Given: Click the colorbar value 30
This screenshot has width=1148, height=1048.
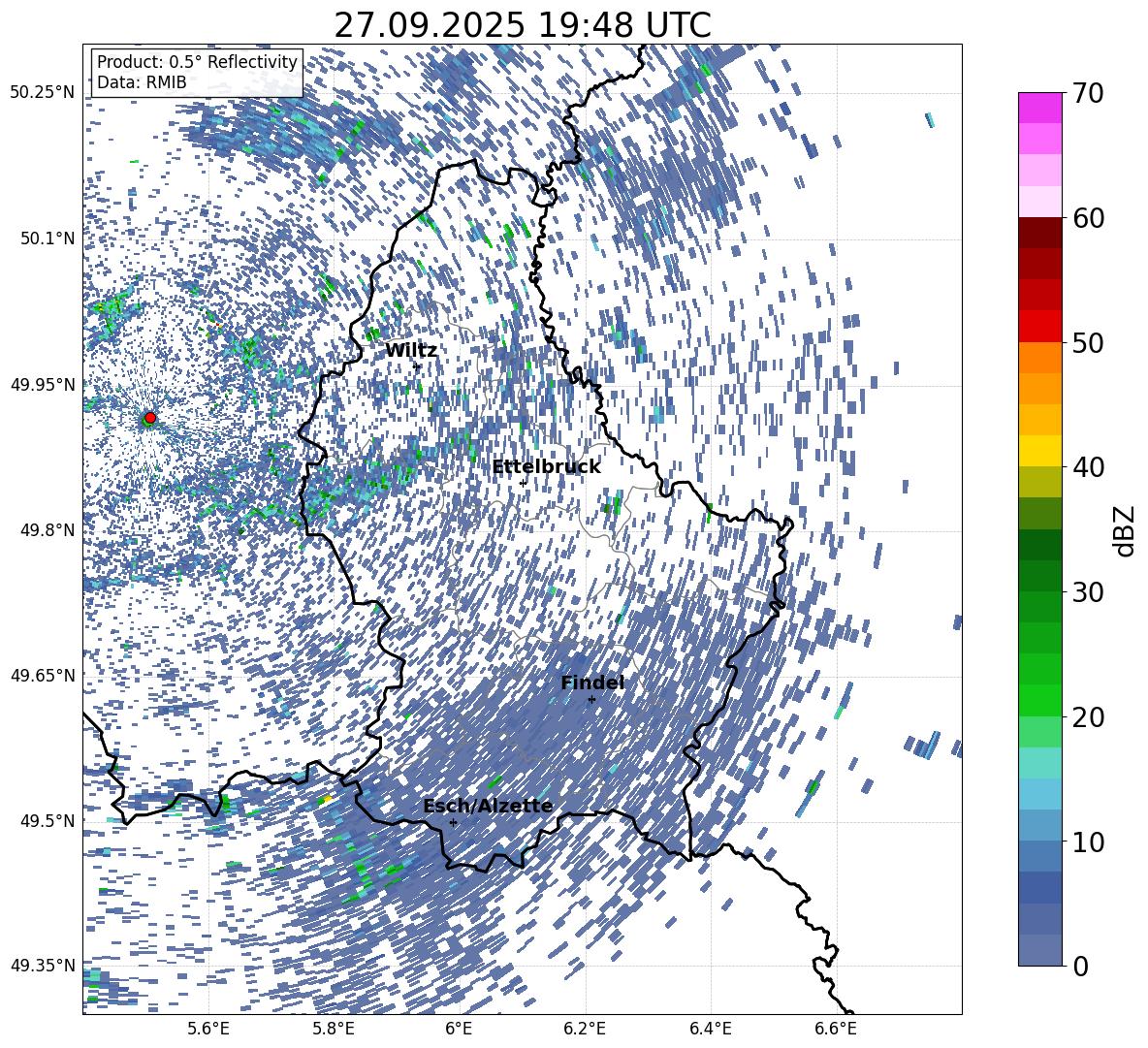Looking at the screenshot, I should tap(1088, 592).
